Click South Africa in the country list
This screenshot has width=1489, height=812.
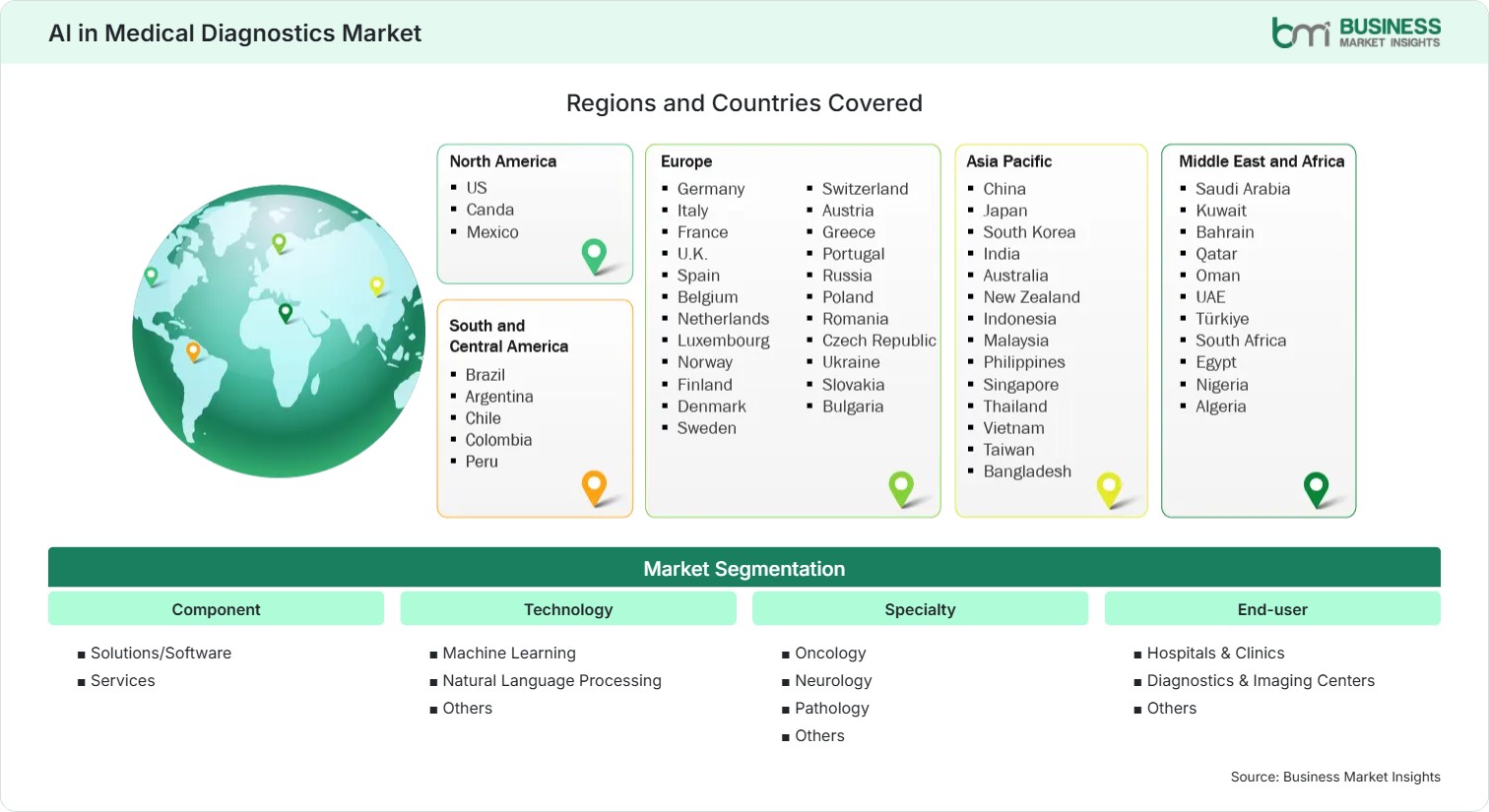[1241, 341]
